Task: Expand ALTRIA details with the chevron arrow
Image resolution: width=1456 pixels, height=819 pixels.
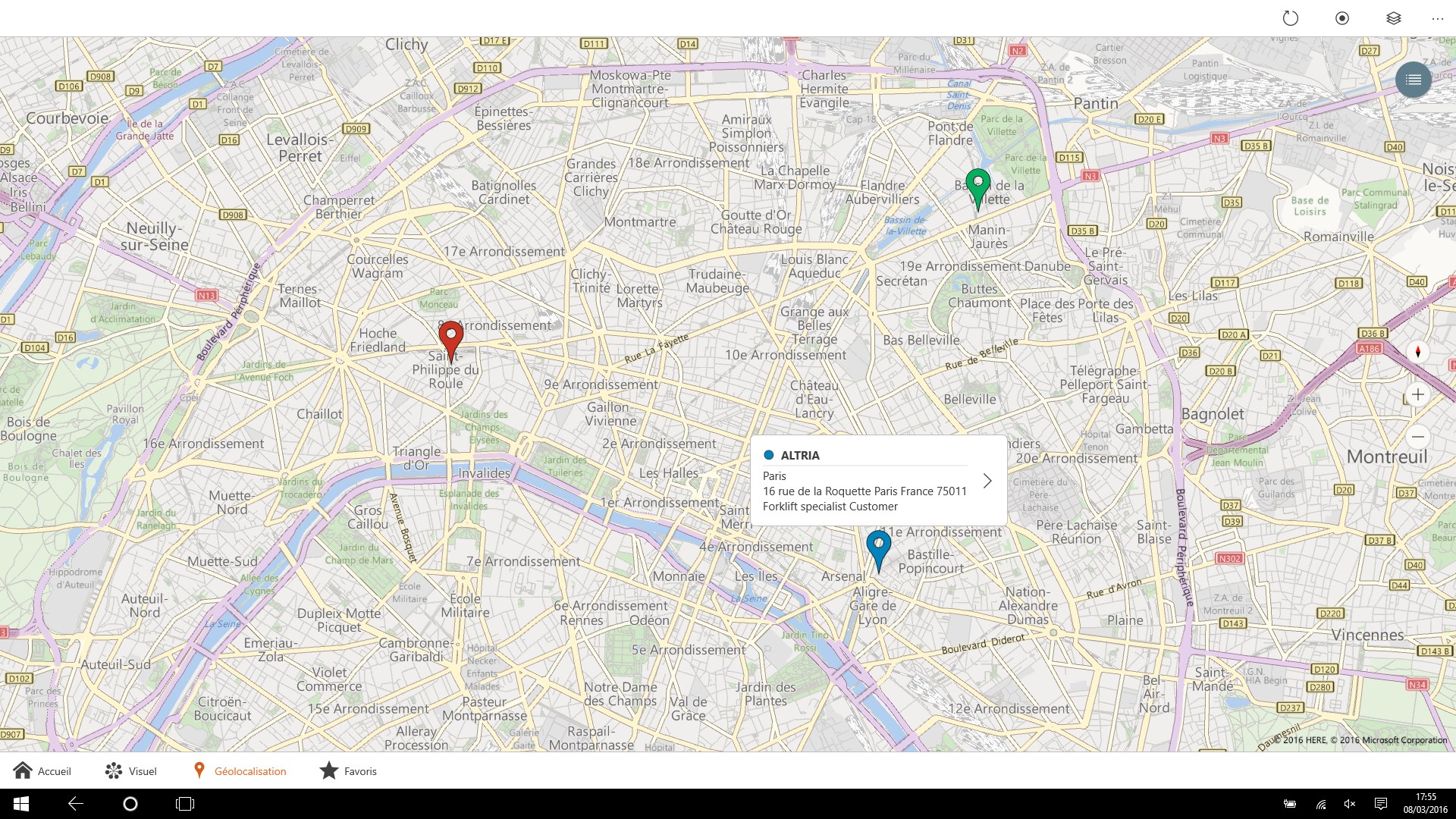Action: pyautogui.click(x=987, y=481)
